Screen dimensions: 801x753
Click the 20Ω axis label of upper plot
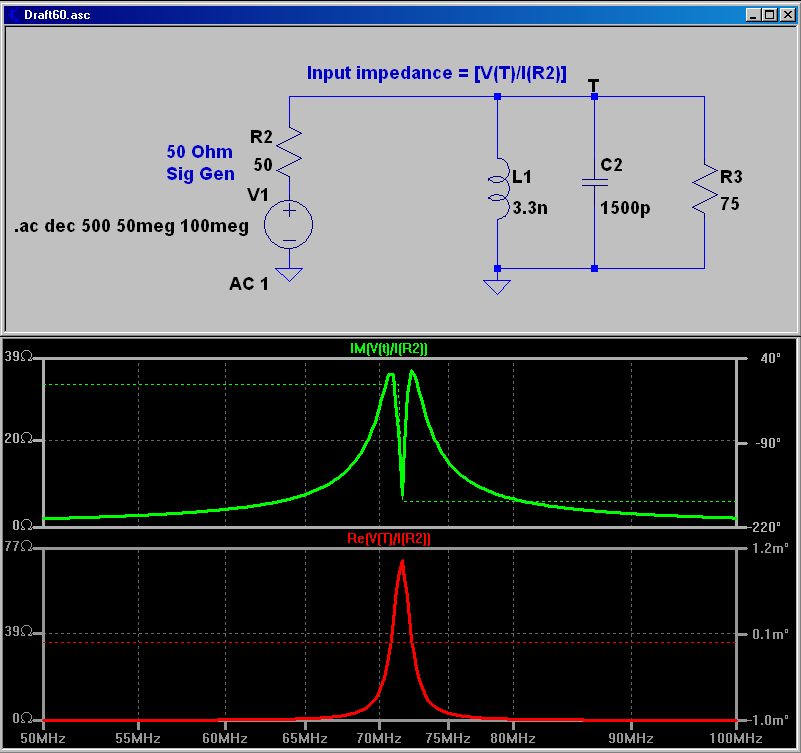click(18, 438)
